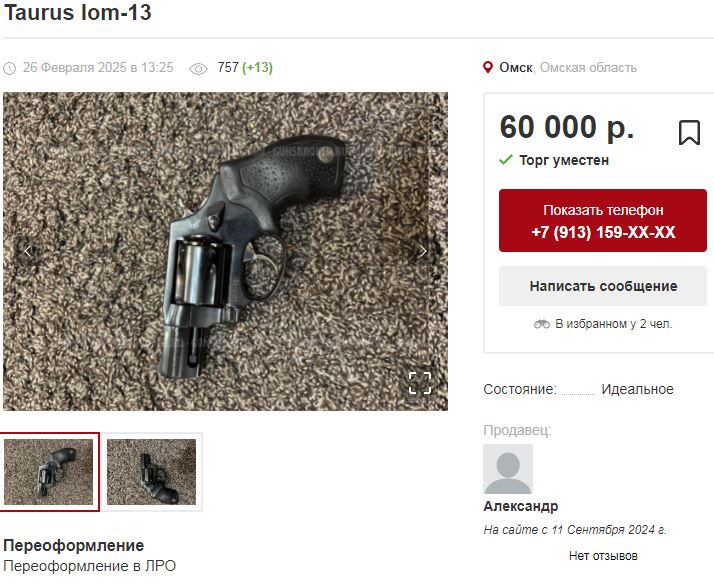
Task: Show next photo with right arrow
Action: [423, 251]
